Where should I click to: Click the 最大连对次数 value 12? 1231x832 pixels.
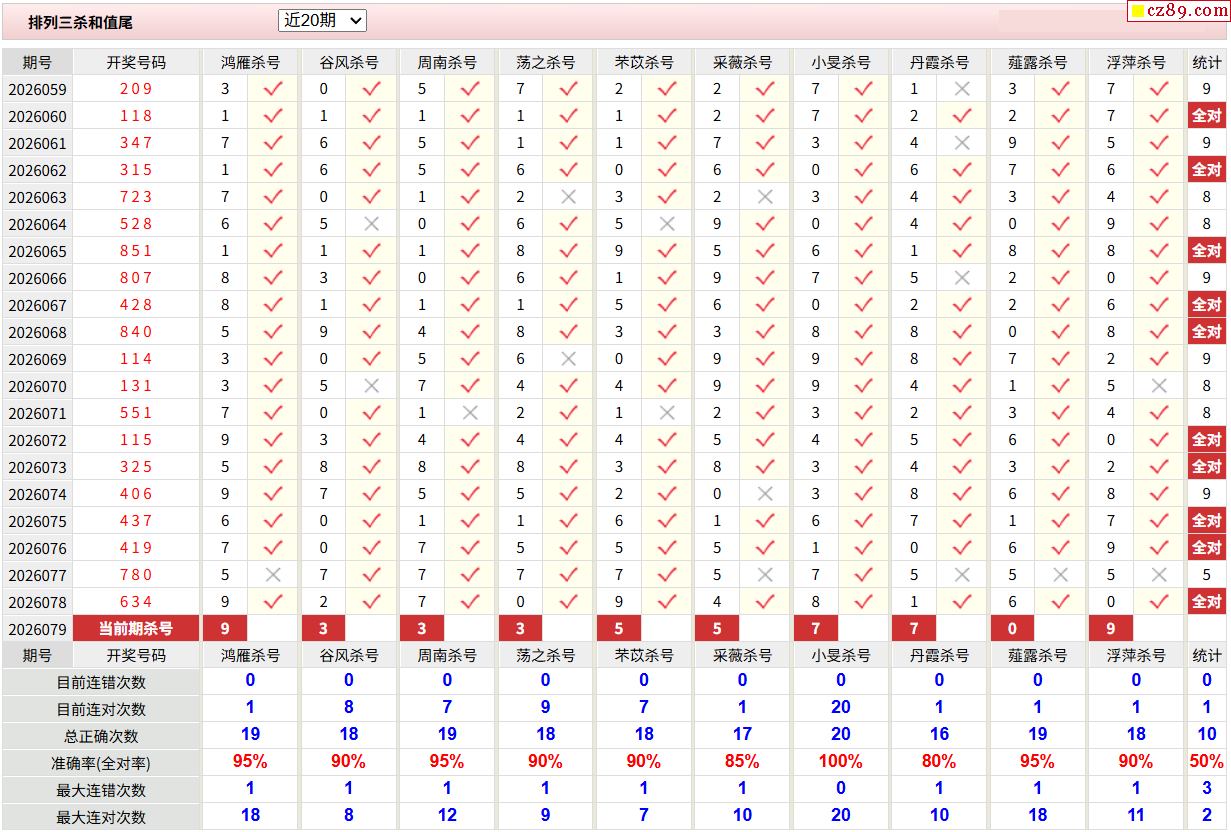(447, 816)
